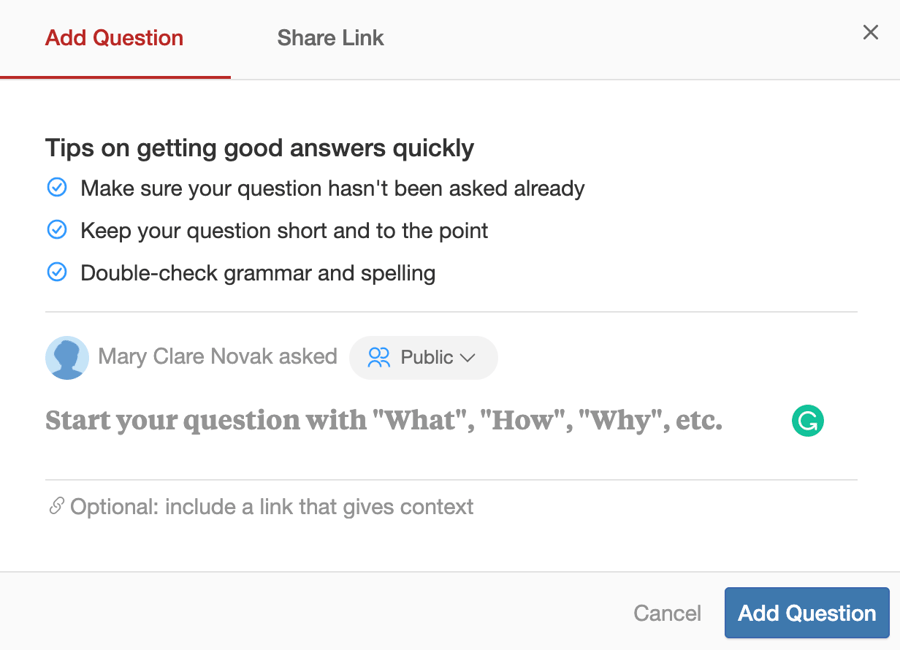Screen dimensions: 900x650
Task: Click the checkmark beside 'Make sure your question hasn't been asked already'
Action: 57,187
